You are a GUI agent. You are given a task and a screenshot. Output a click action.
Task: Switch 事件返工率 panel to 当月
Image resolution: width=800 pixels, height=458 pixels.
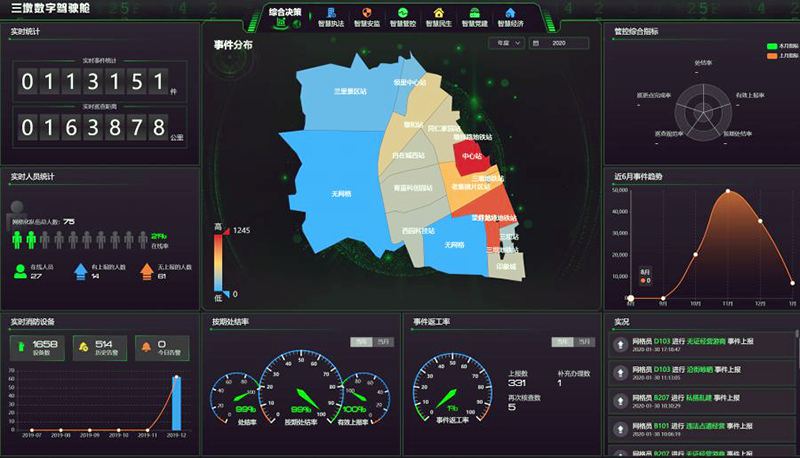pos(585,342)
